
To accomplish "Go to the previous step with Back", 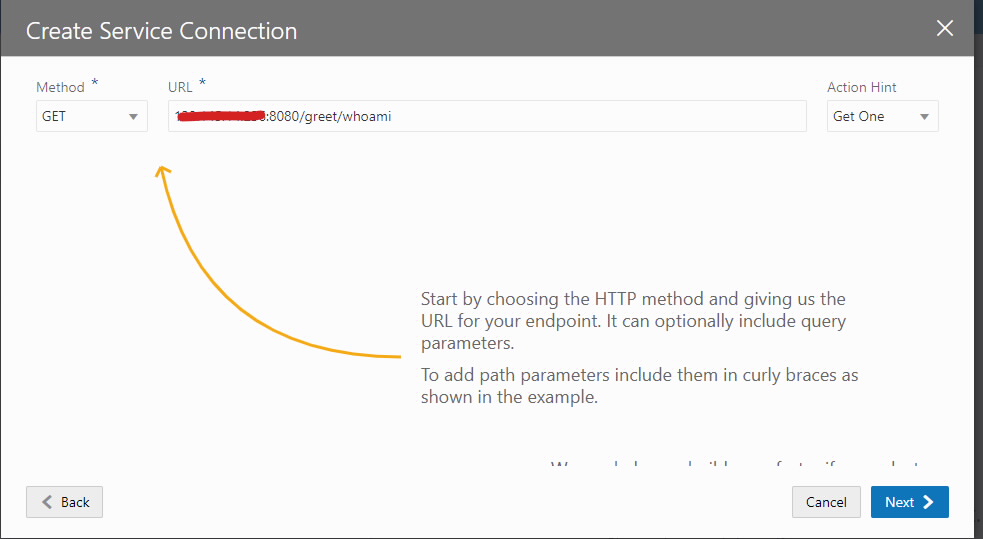I will coord(64,502).
